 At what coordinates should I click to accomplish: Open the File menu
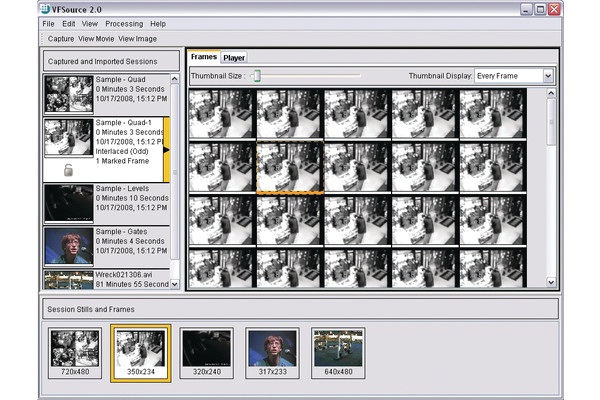coord(48,23)
